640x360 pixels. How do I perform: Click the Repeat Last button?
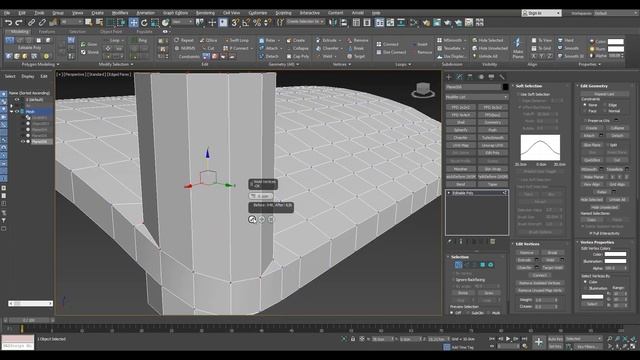coord(604,94)
